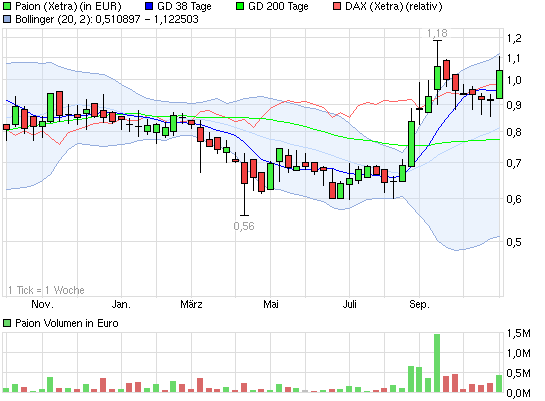Select the 'DAX (Xetra) (relativ)' legend label
The image size is (545, 401).
393,6
